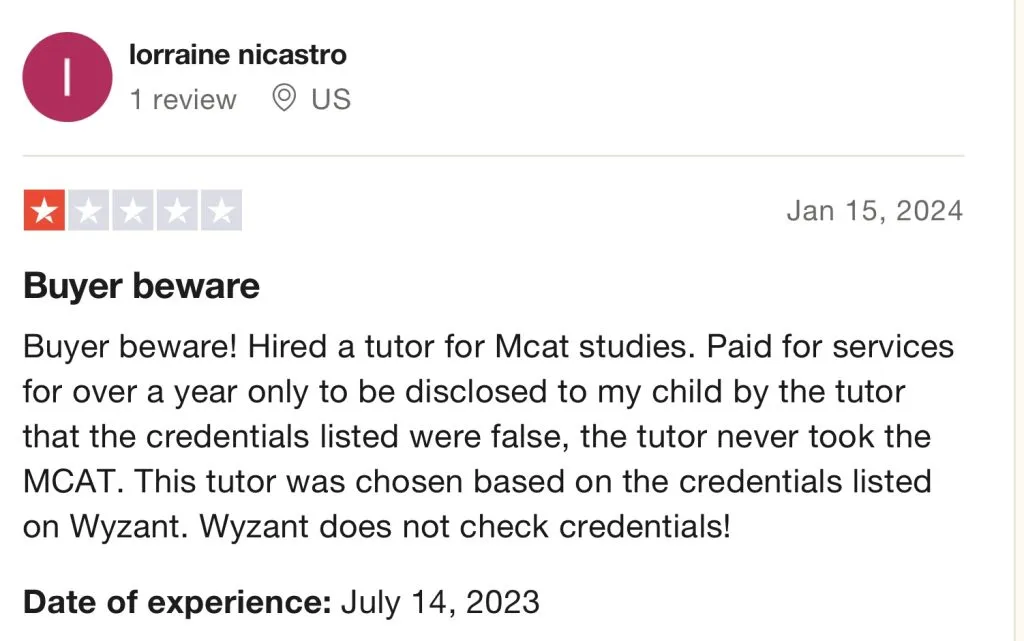Select the third gray rating star
The image size is (1024, 641).
point(132,211)
